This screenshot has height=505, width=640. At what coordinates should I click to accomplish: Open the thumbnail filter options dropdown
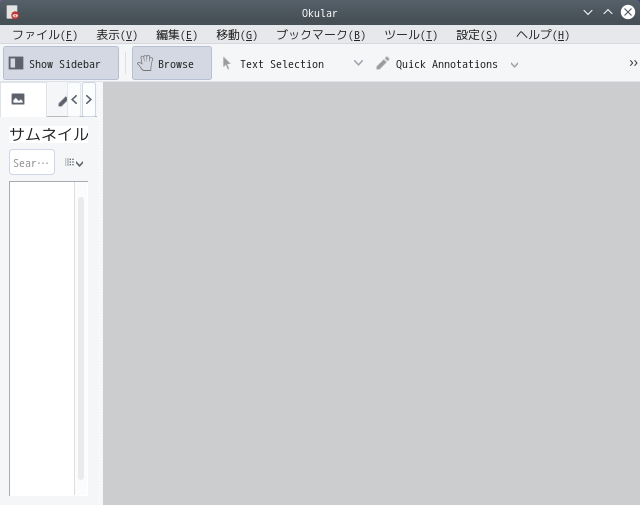coord(74,163)
